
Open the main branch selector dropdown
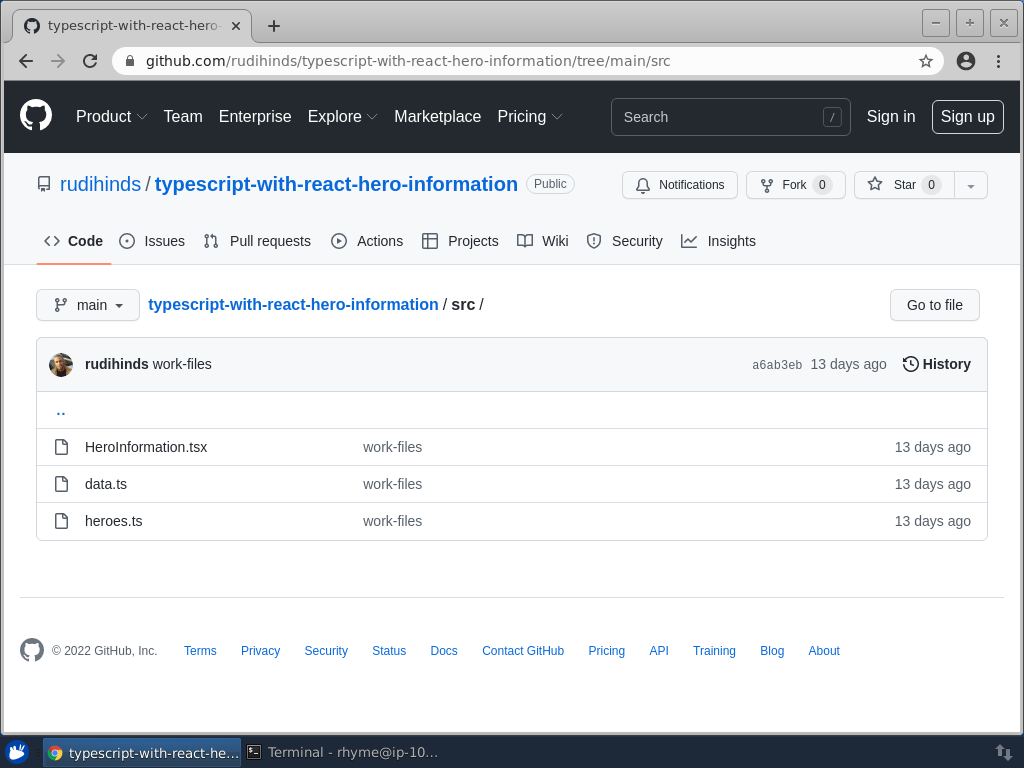point(88,305)
